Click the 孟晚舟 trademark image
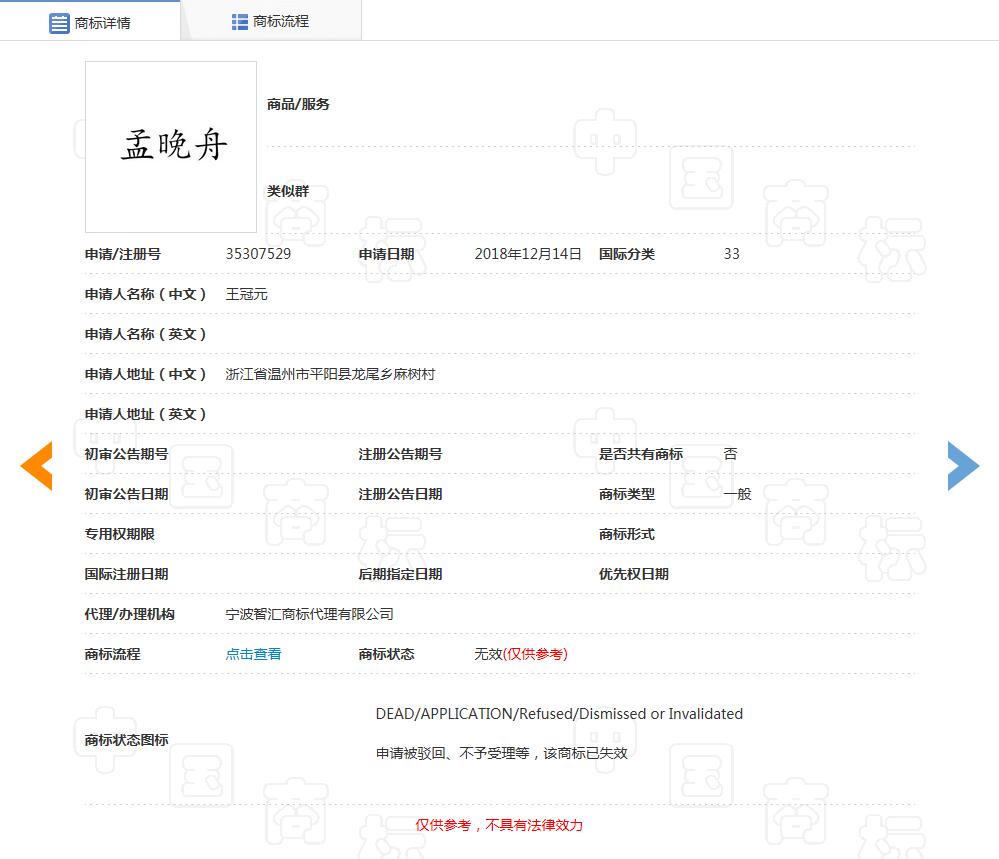 (x=171, y=147)
